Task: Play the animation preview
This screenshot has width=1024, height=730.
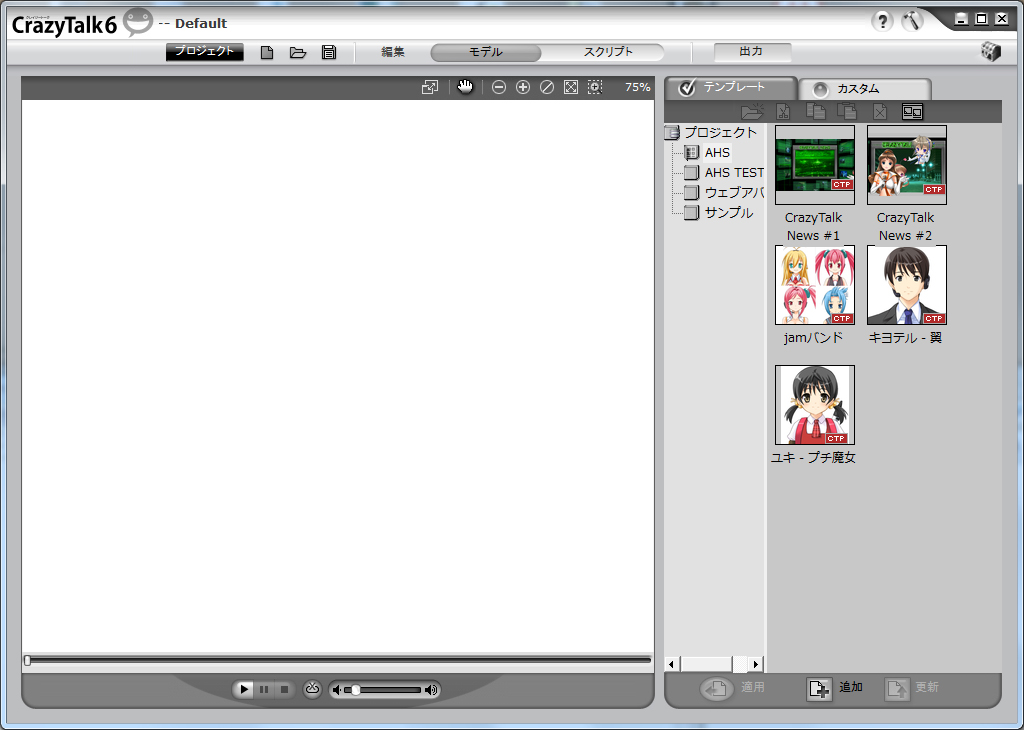Action: (244, 690)
